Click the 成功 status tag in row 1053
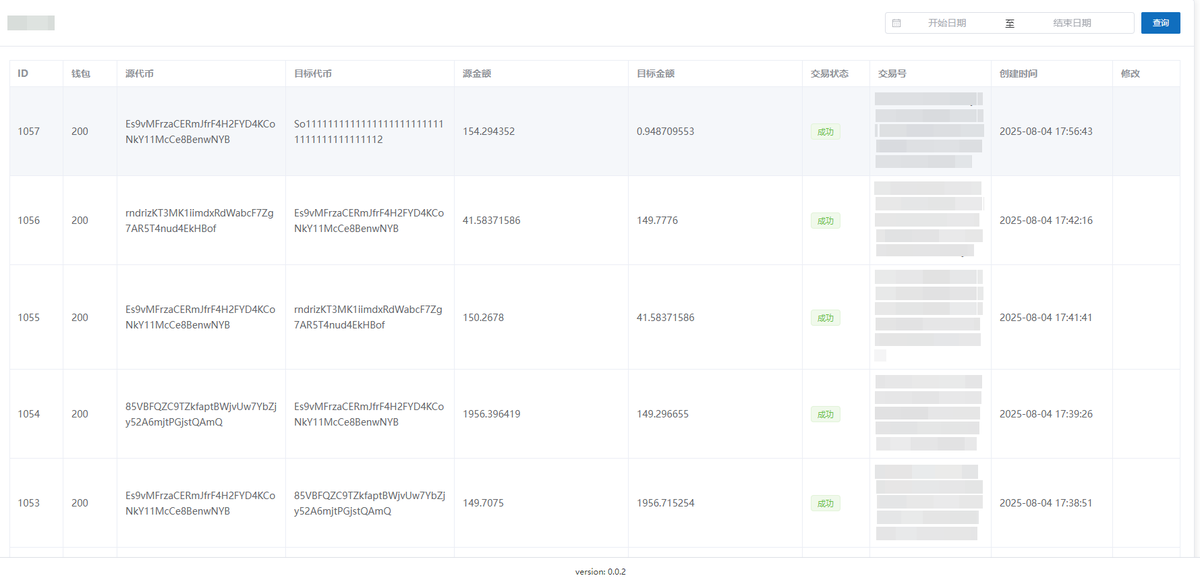1200x578 pixels. 825,503
